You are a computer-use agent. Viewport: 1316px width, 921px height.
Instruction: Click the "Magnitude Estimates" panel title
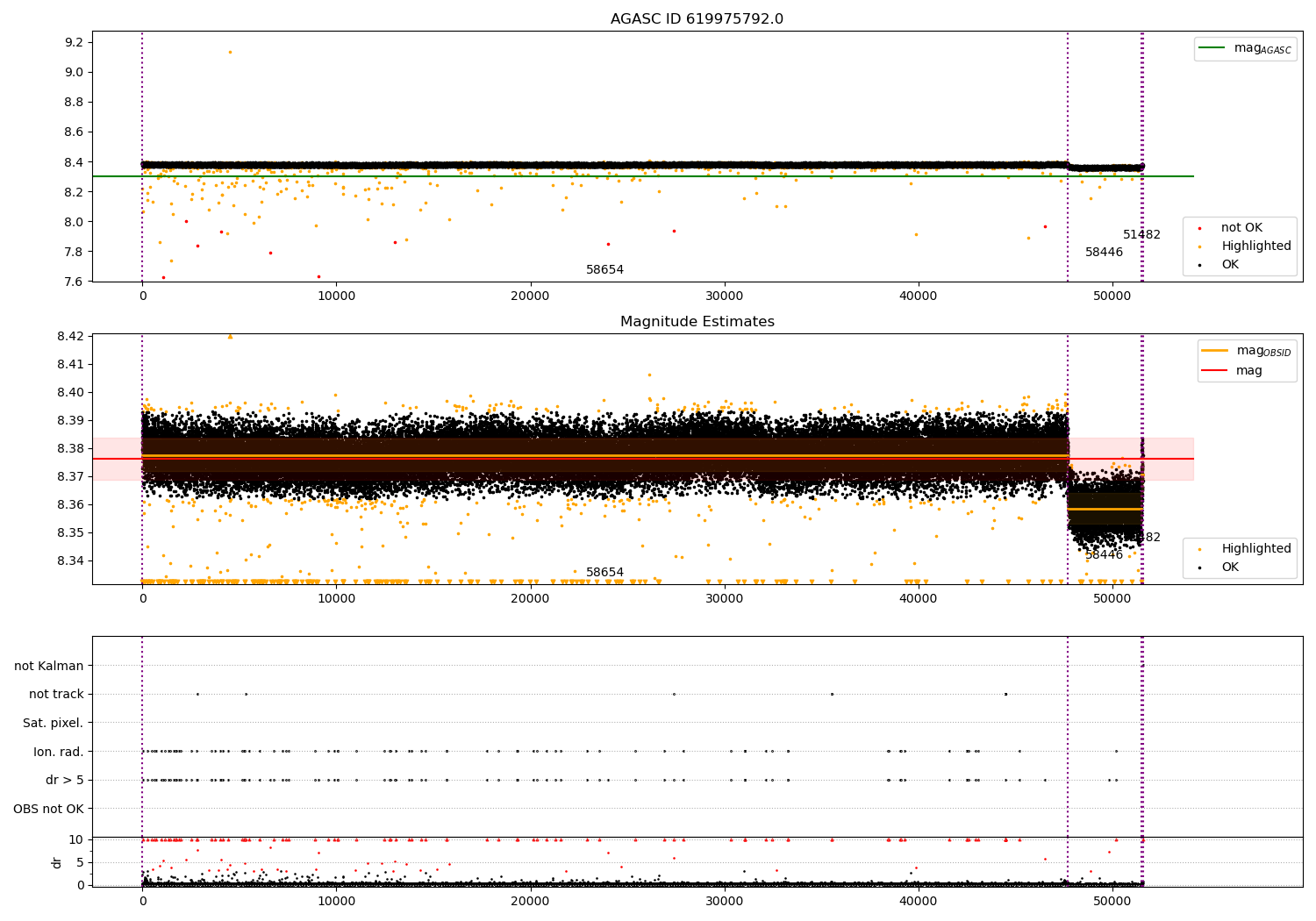[x=697, y=322]
